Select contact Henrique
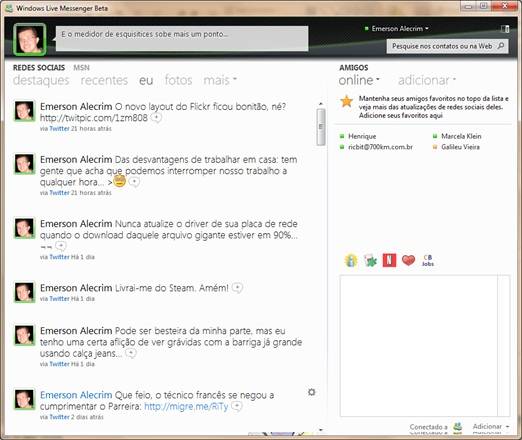The width and height of the screenshot is (522, 440). 362,136
